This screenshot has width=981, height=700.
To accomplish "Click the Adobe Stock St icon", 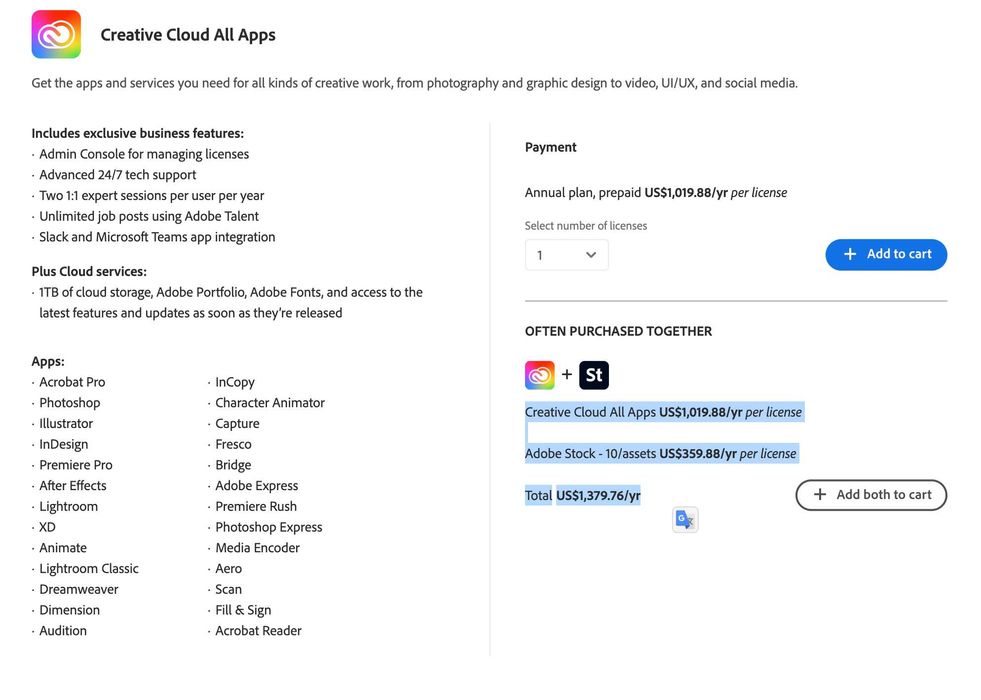I will [x=594, y=375].
